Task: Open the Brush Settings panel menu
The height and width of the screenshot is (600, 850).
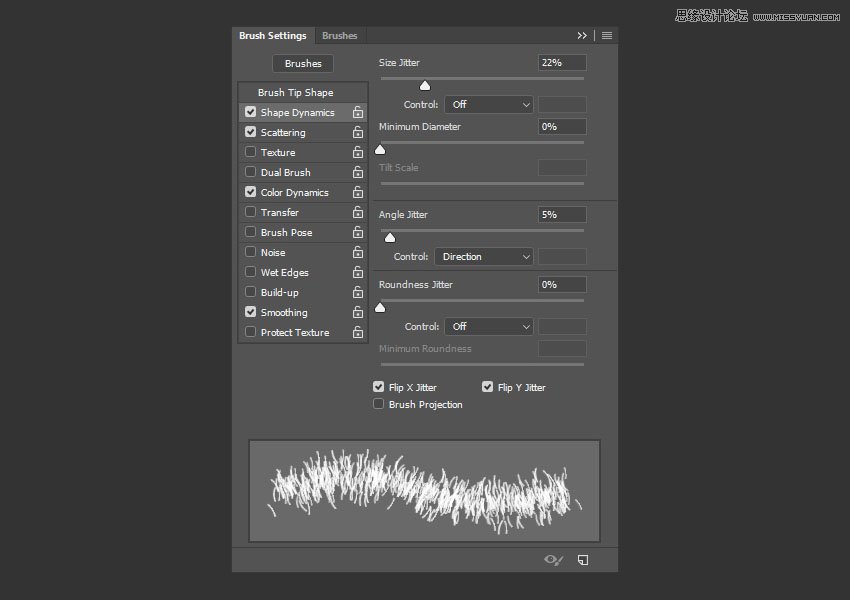Action: 607,35
